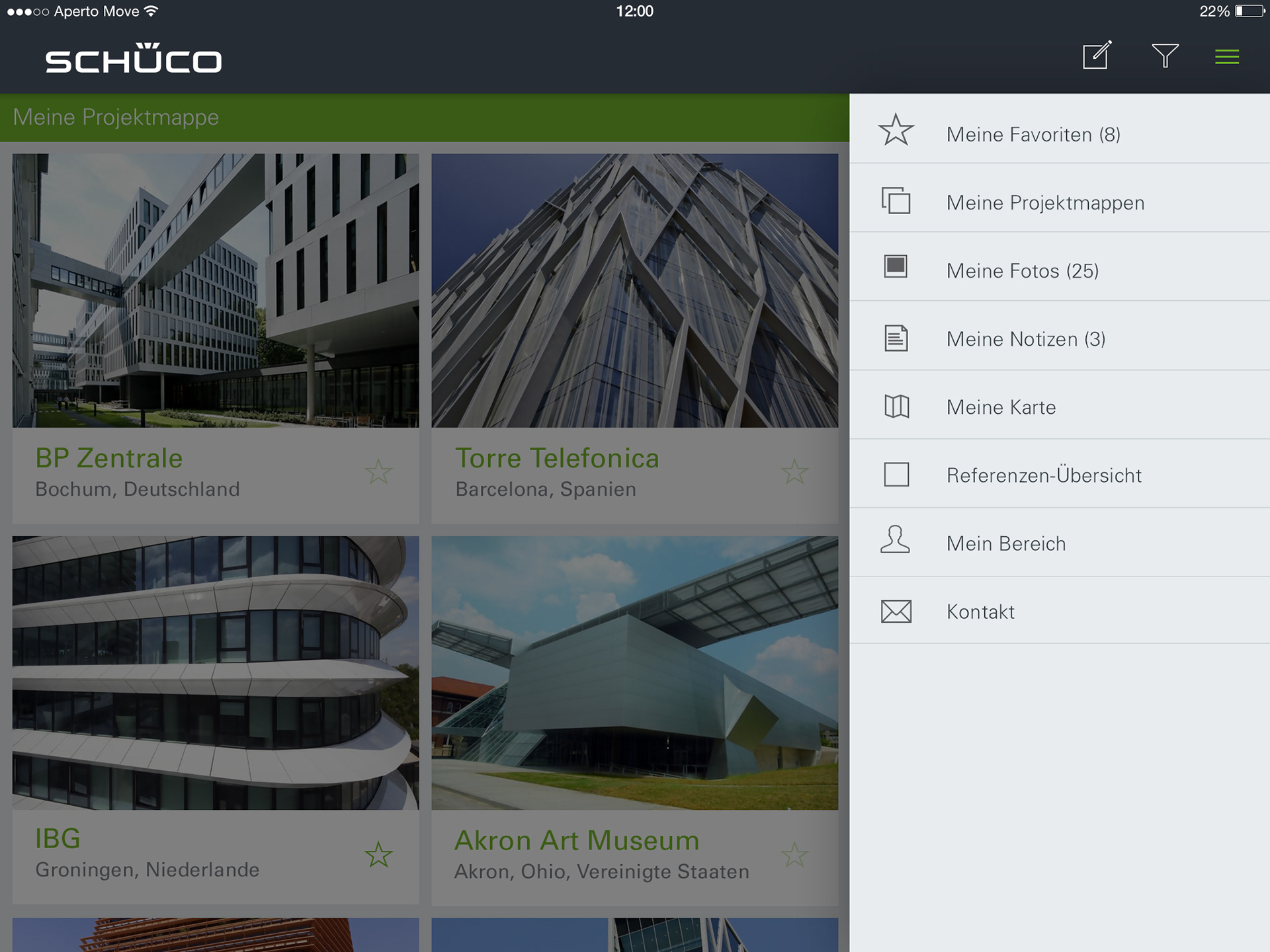Tap the Torre Telefonica title

557,458
